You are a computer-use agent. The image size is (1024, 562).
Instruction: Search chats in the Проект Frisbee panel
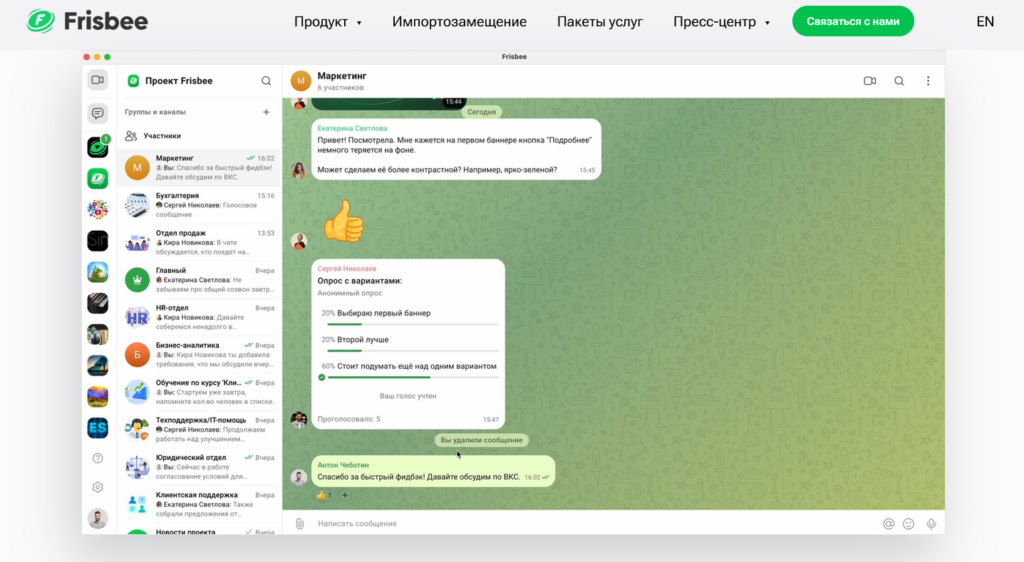(x=266, y=81)
